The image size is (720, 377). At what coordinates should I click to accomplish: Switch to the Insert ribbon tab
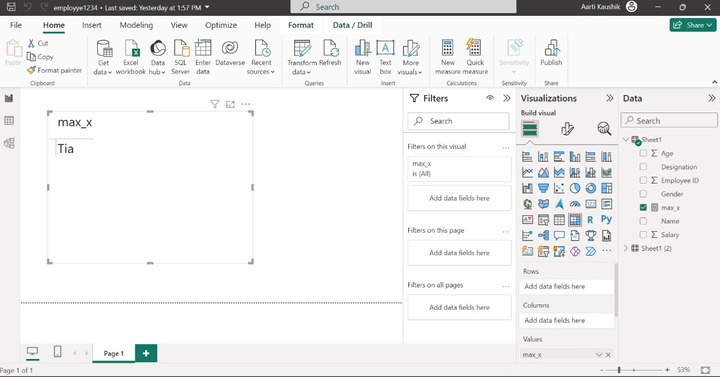point(92,25)
